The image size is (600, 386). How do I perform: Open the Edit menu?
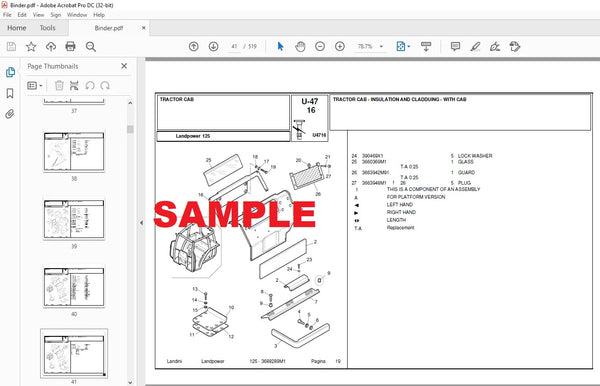22,15
